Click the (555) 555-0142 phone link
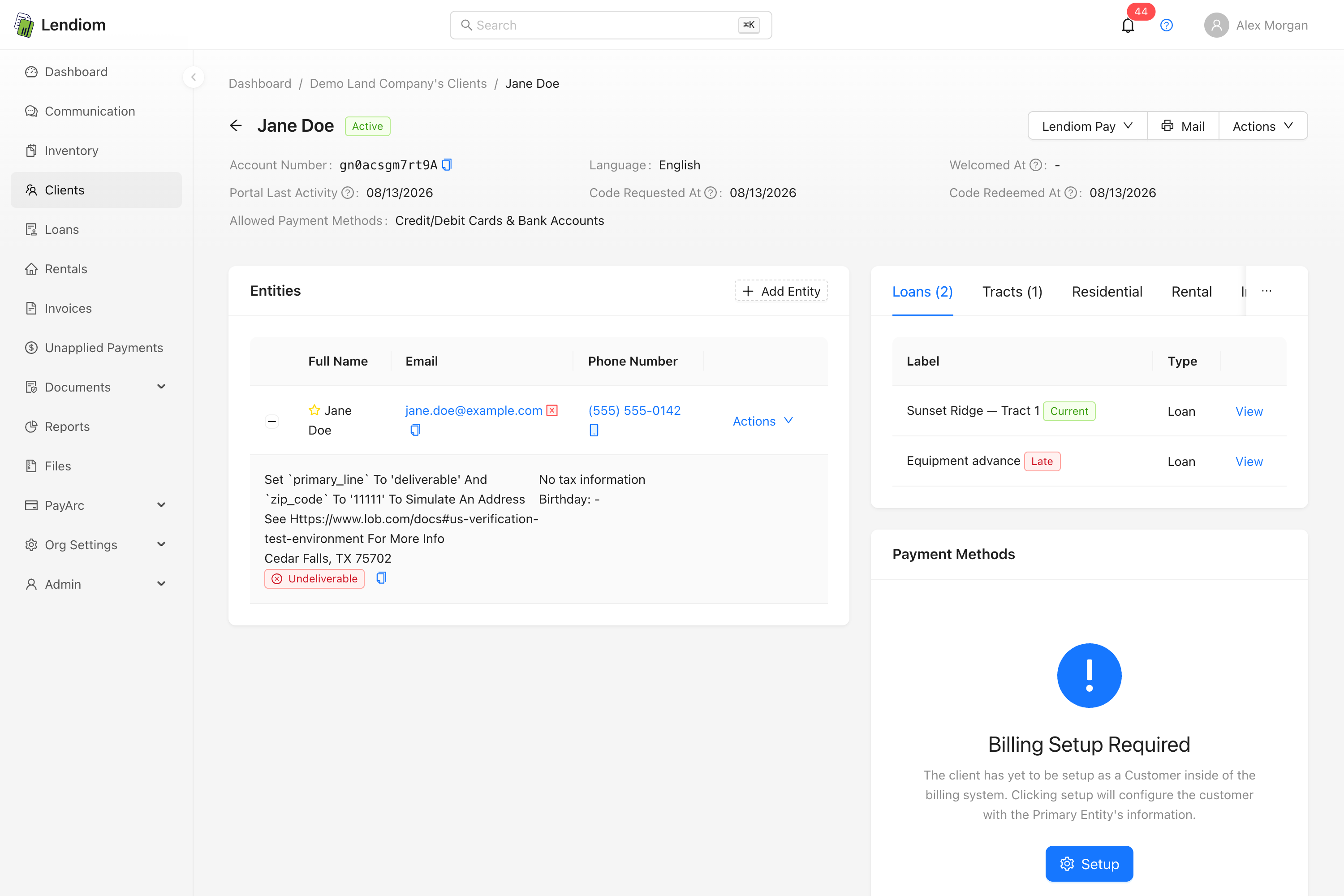This screenshot has height=896, width=1344. click(x=634, y=410)
